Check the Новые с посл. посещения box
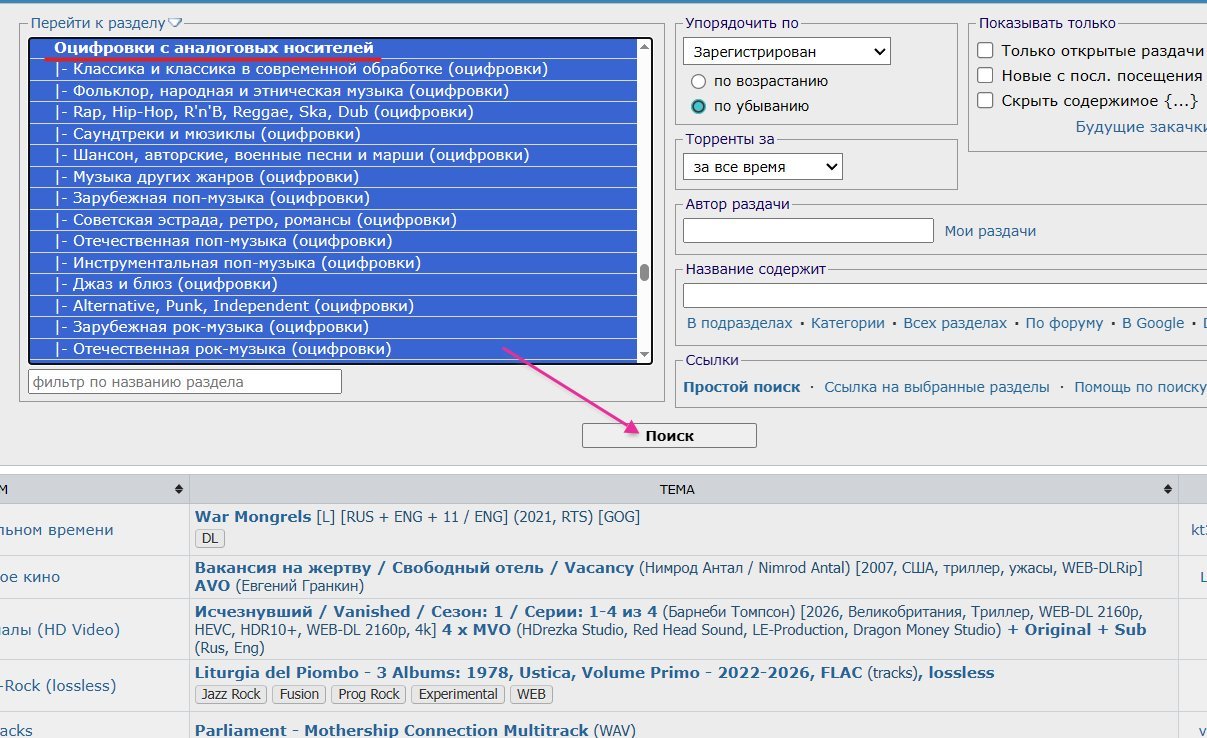Image resolution: width=1207 pixels, height=738 pixels. coord(986,76)
